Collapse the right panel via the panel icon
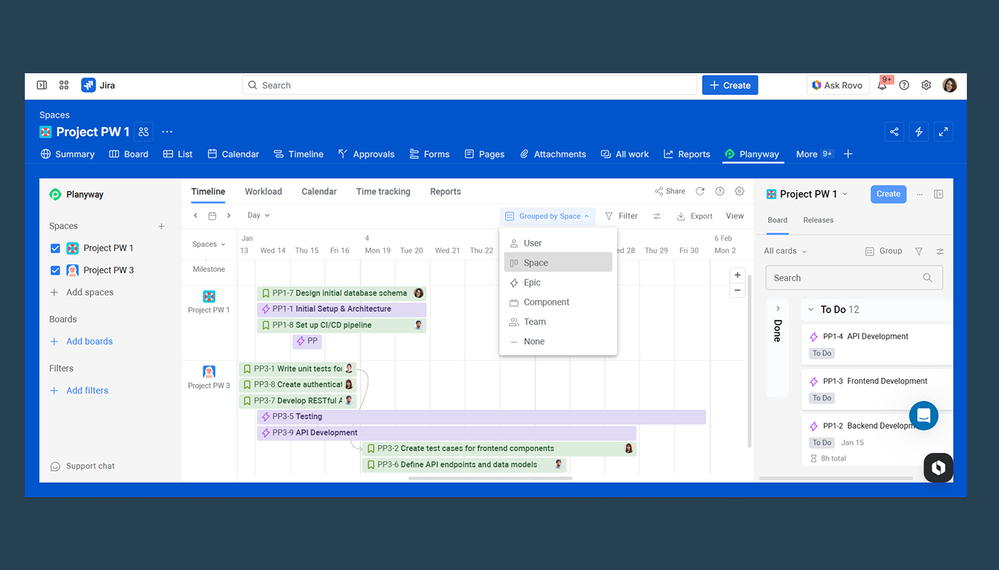Viewport: 999px width, 570px height. (x=938, y=194)
